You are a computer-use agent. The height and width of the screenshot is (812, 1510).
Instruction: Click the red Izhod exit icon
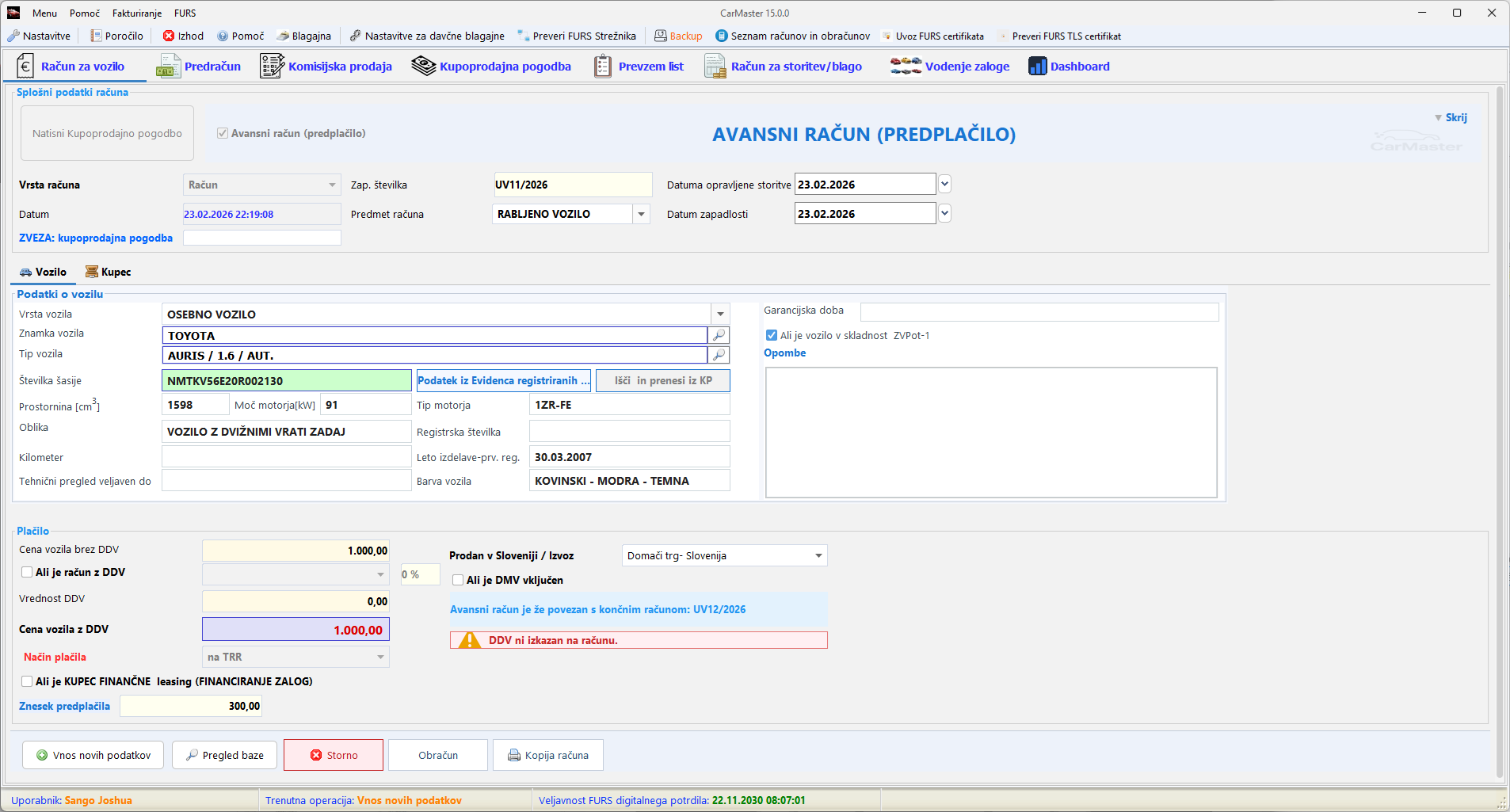[x=169, y=36]
